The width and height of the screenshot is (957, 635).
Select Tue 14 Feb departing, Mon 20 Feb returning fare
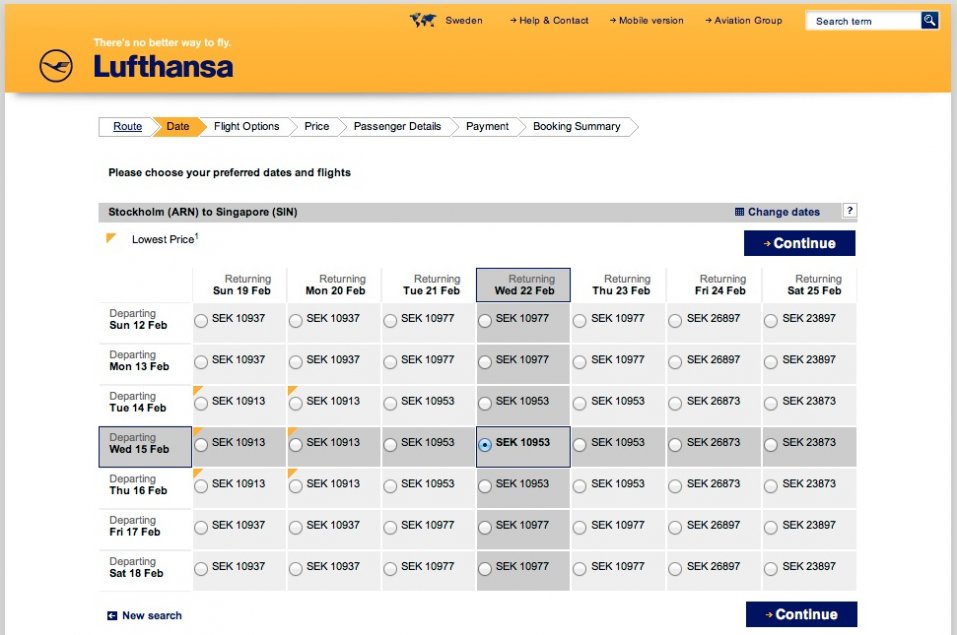[x=295, y=403]
